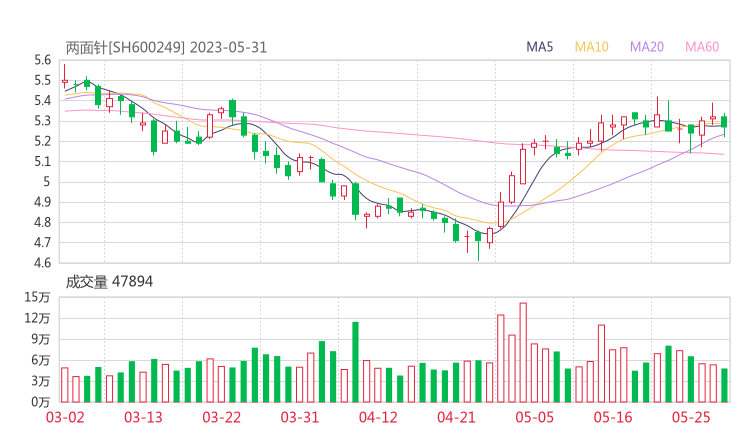Click the 15万 volume axis label

pyautogui.click(x=37, y=297)
